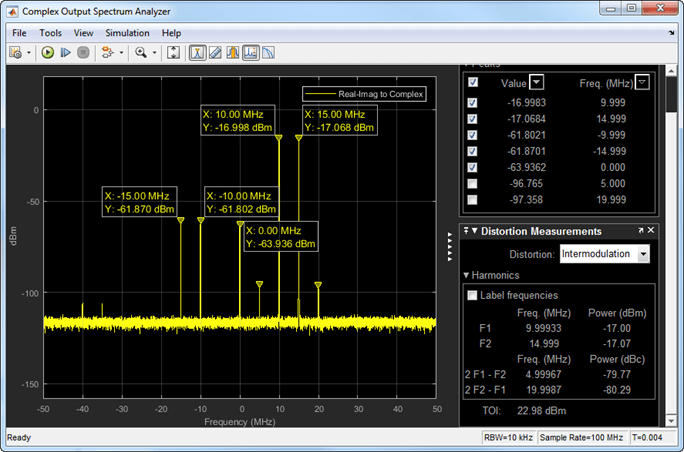Open the Zoom tool in toolbar
This screenshot has width=684, height=452.
(x=142, y=52)
